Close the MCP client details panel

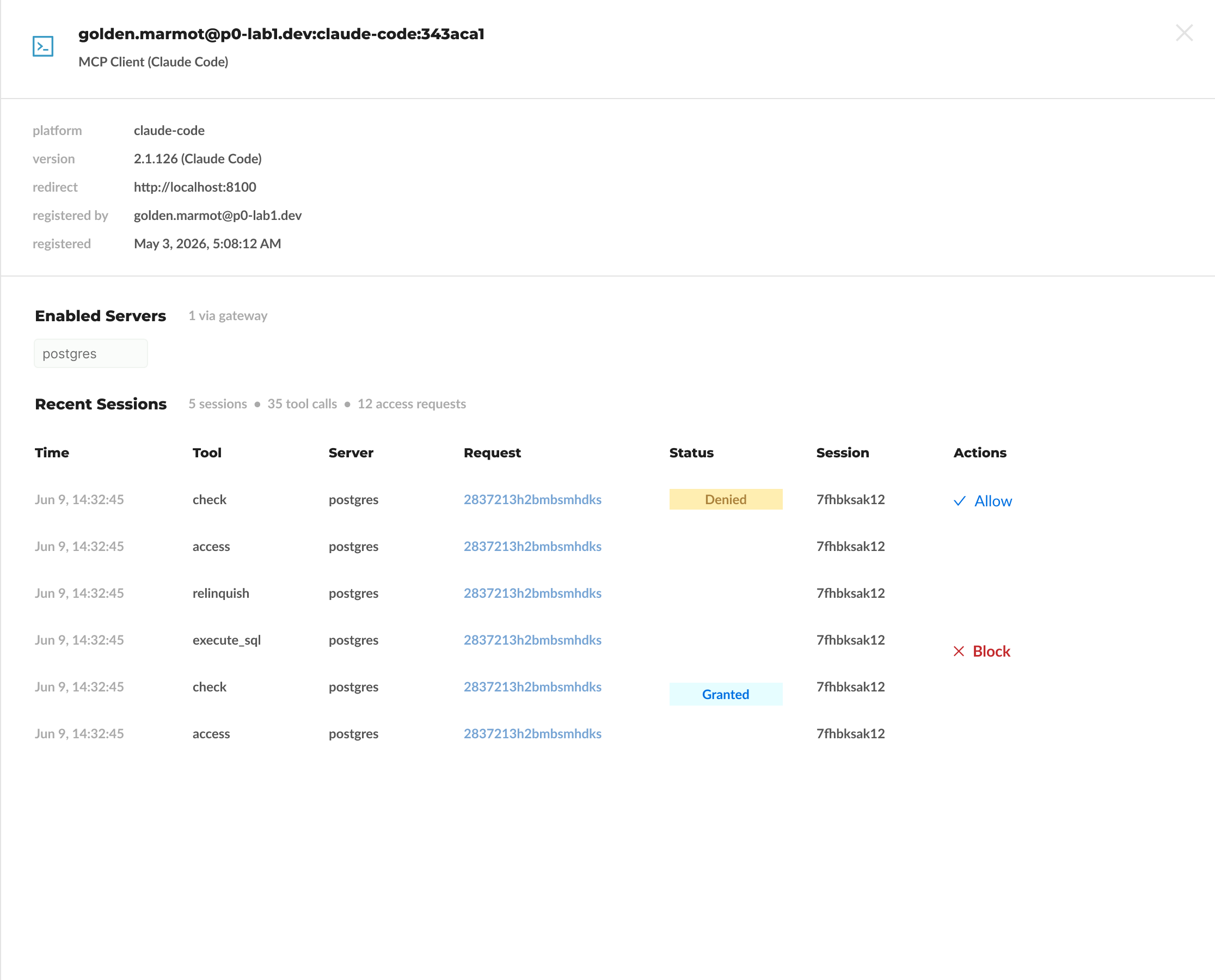(x=1184, y=33)
